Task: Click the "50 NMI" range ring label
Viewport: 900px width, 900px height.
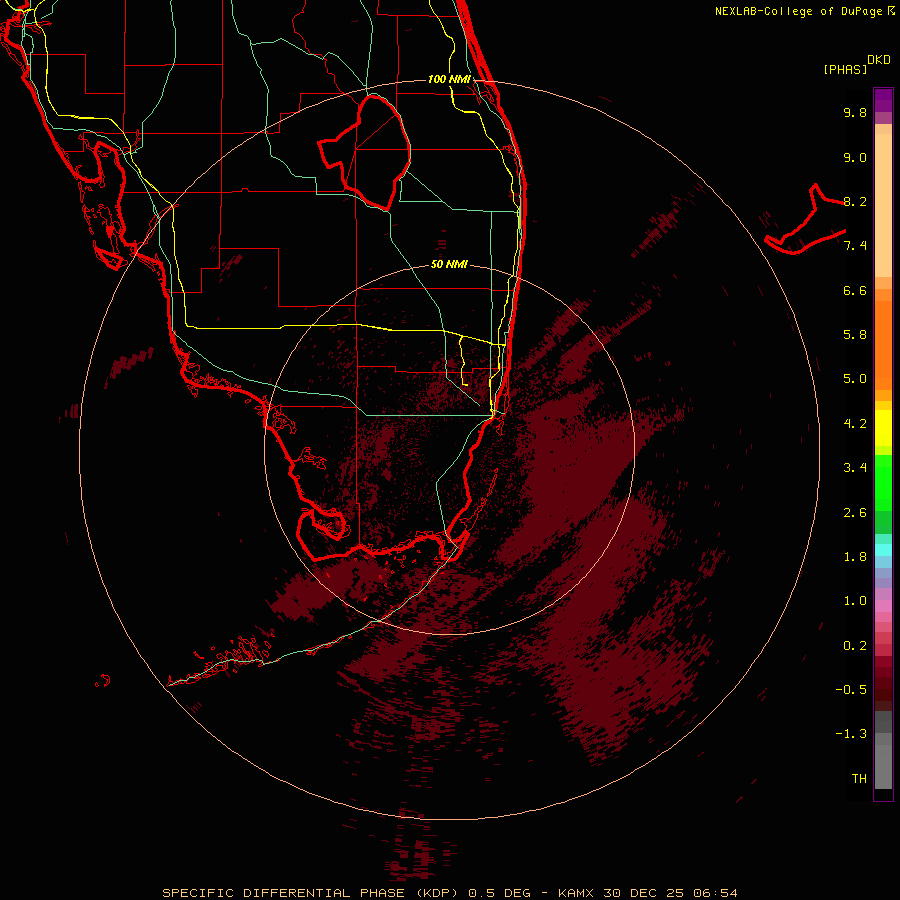Action: (x=449, y=264)
